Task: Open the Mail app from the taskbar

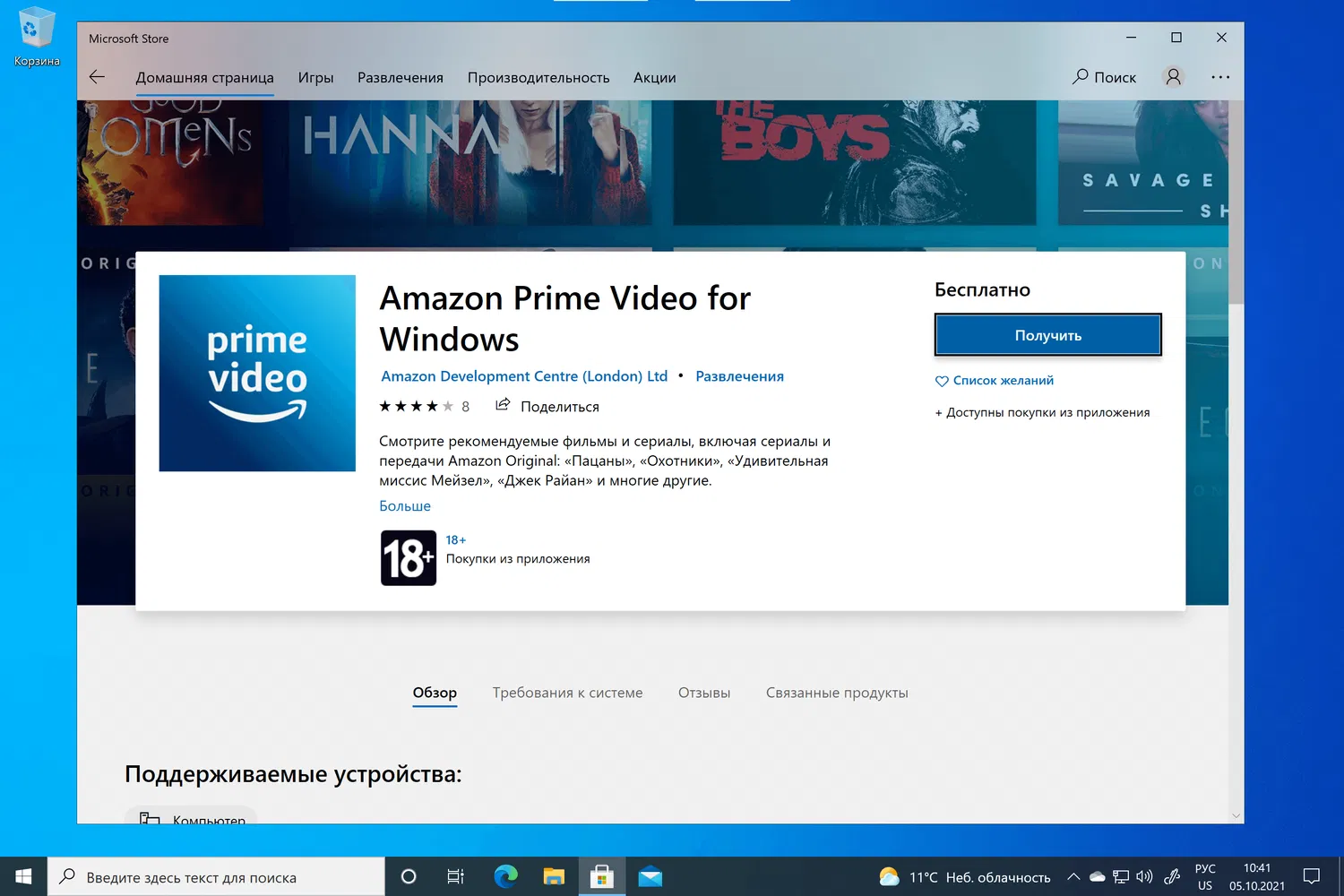Action: pyautogui.click(x=650, y=876)
